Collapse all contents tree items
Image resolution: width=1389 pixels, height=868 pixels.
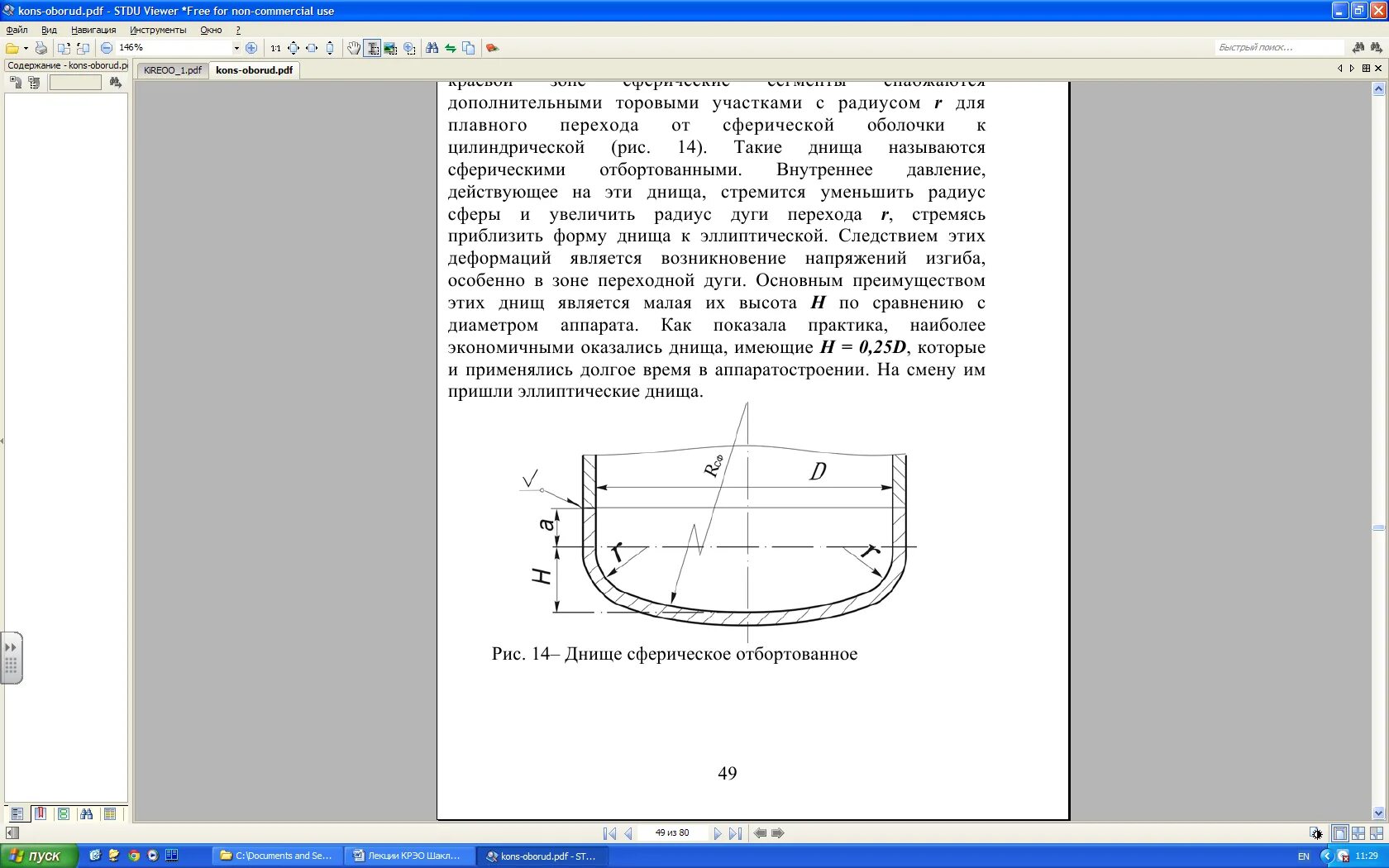pyautogui.click(x=34, y=83)
